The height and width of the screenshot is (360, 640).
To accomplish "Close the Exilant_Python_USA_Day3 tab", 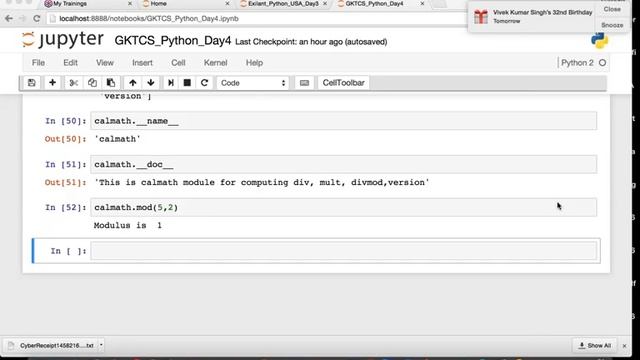I will pyautogui.click(x=325, y=4).
